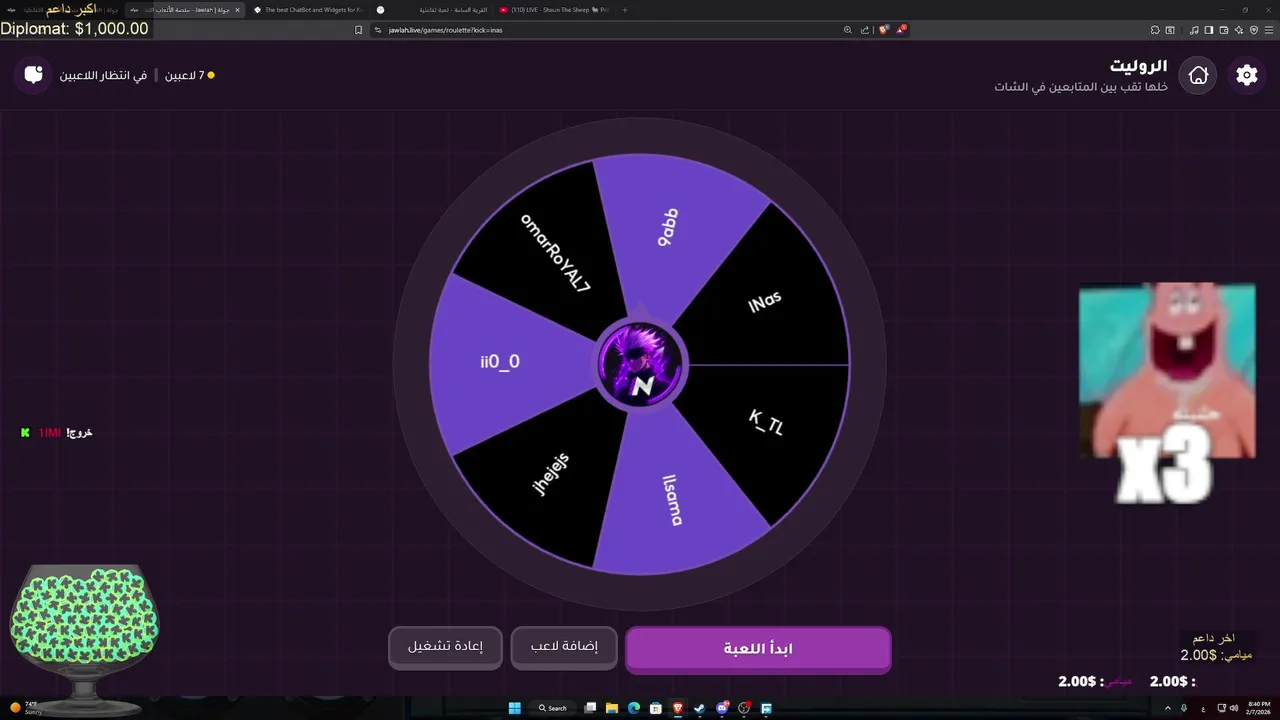Open Discord on taskbar

pyautogui.click(x=722, y=708)
